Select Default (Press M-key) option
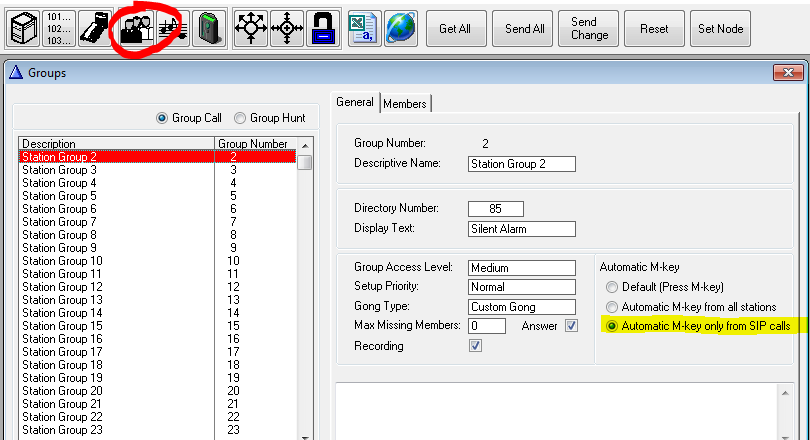The height and width of the screenshot is (440, 810). (x=612, y=287)
